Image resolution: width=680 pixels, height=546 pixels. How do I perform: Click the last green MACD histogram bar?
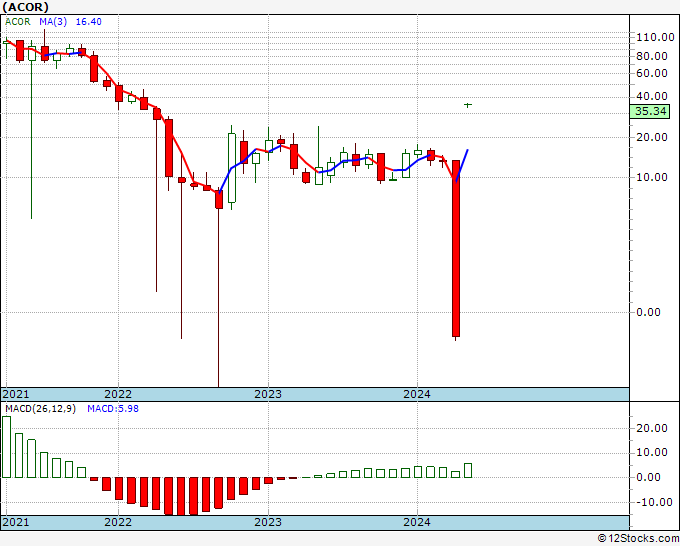pyautogui.click(x=468, y=471)
